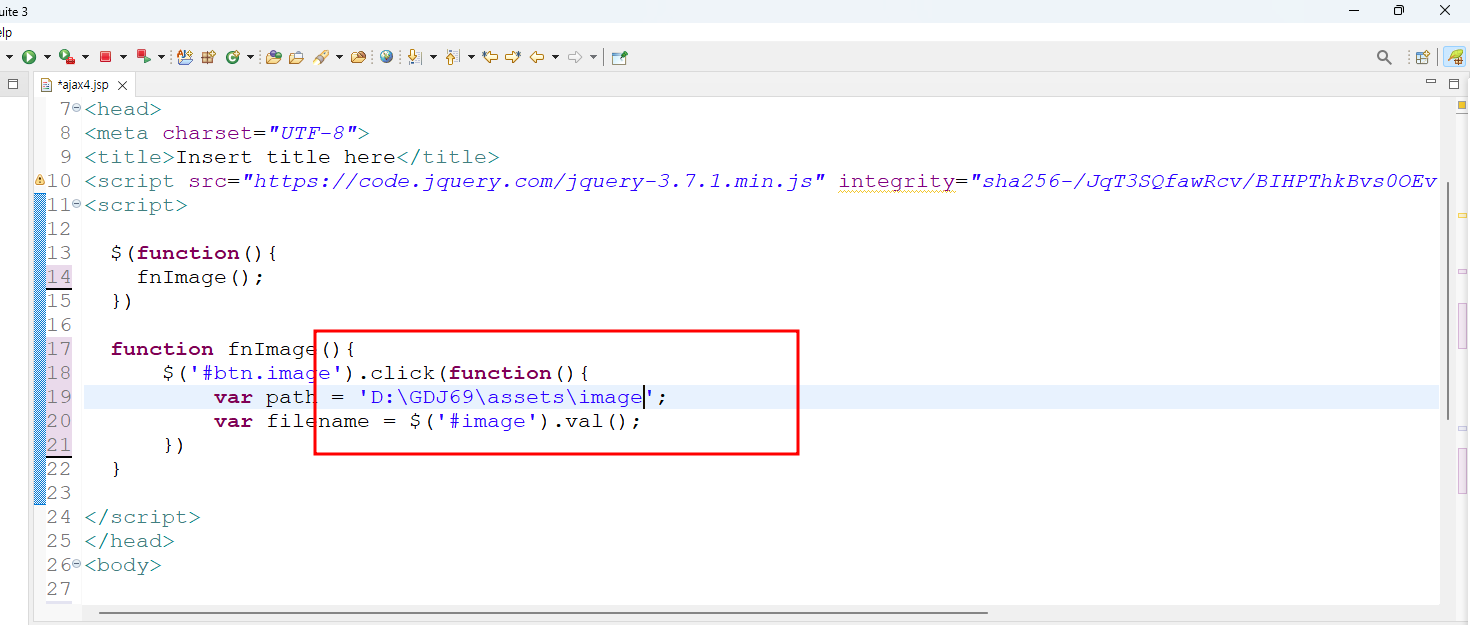Open the Back navigation history dropdown
The width and height of the screenshot is (1470, 625).
coord(555,57)
